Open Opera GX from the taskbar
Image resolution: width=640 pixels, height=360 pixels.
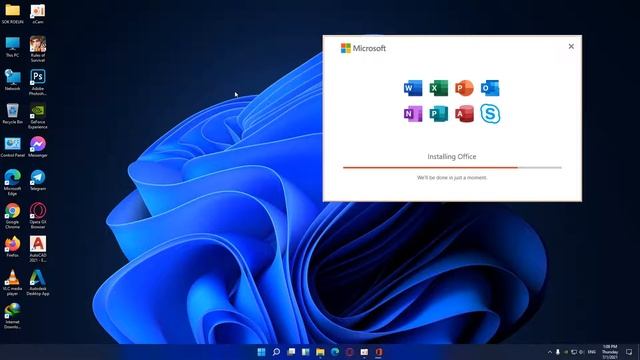coord(349,352)
